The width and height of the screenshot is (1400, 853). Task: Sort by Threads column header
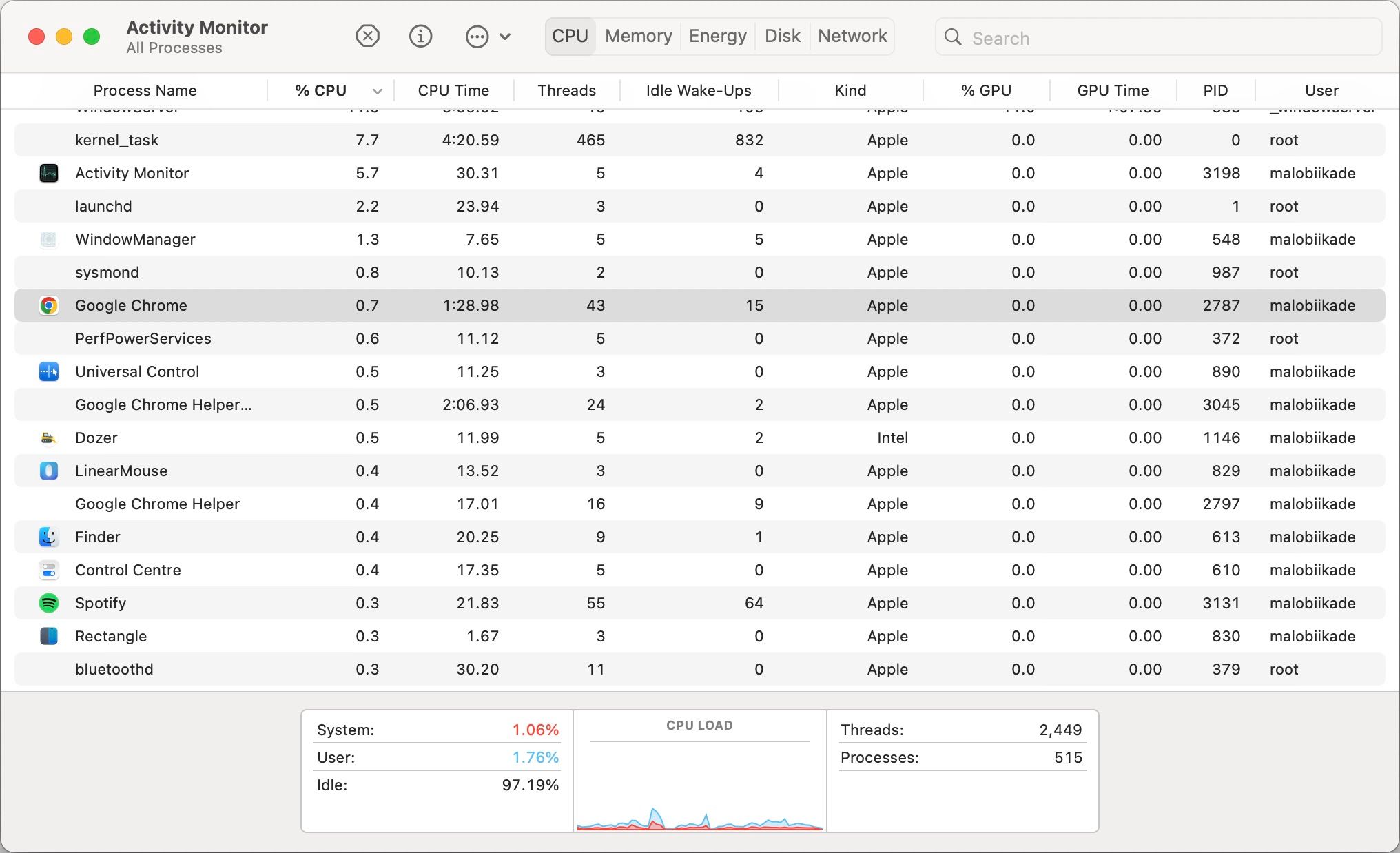(x=566, y=90)
